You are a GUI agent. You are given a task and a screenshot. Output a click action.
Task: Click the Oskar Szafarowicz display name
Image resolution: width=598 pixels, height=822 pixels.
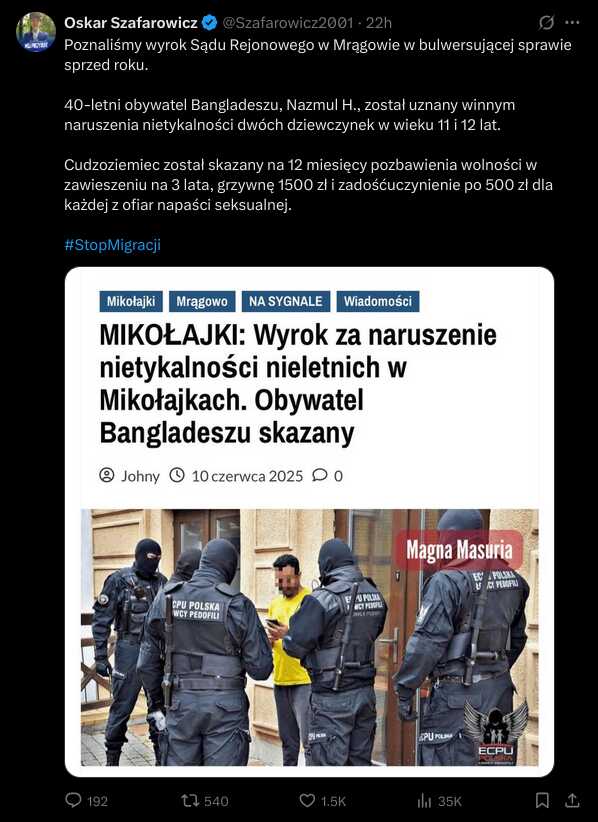131,23
